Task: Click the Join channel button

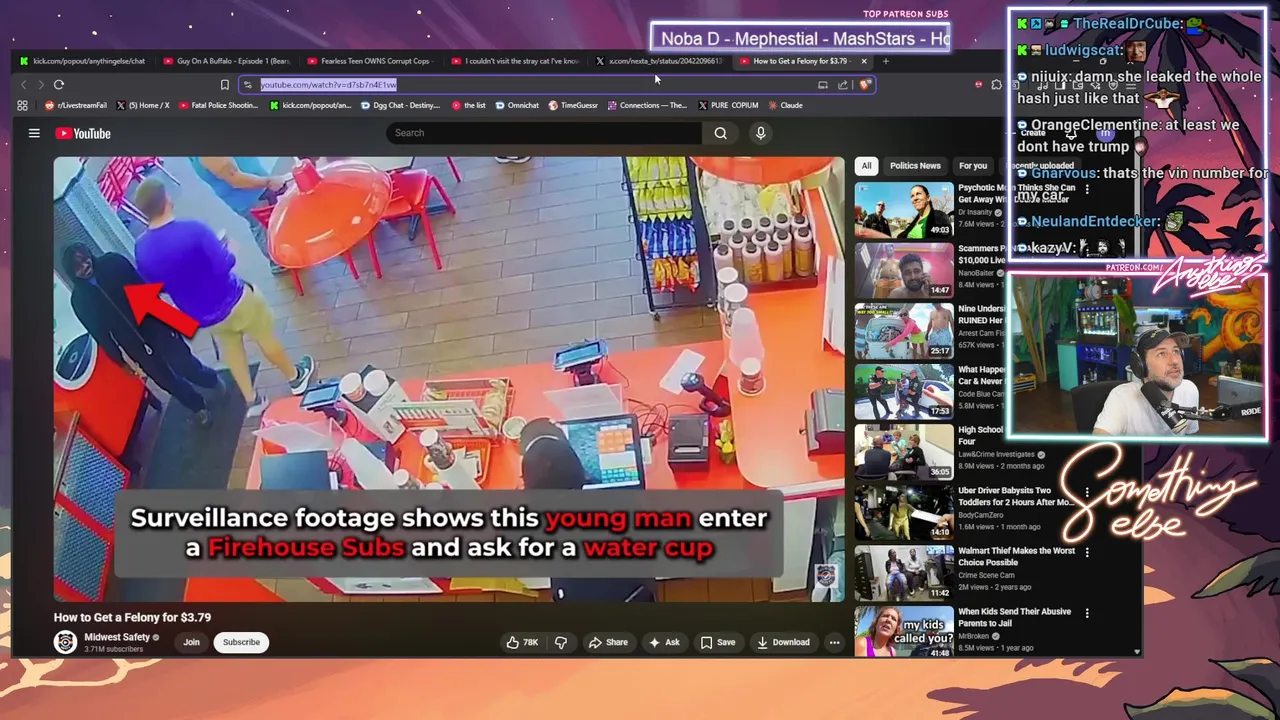Action: [191, 642]
